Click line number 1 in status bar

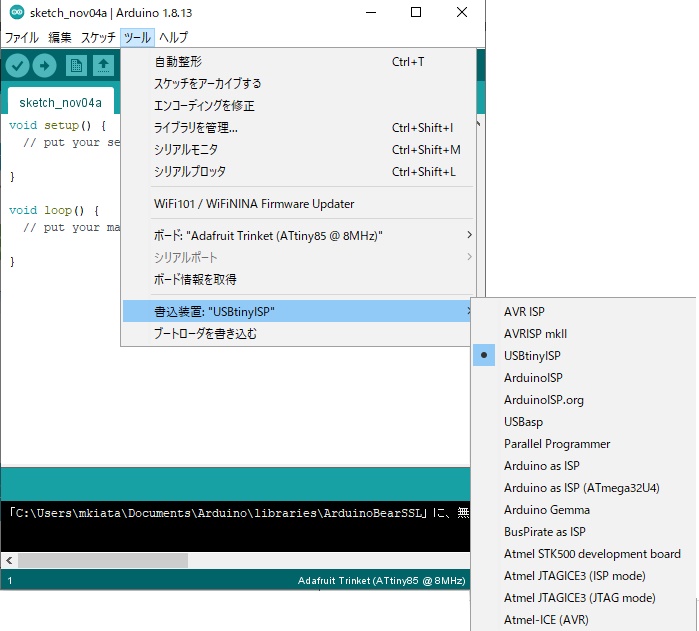(10, 581)
